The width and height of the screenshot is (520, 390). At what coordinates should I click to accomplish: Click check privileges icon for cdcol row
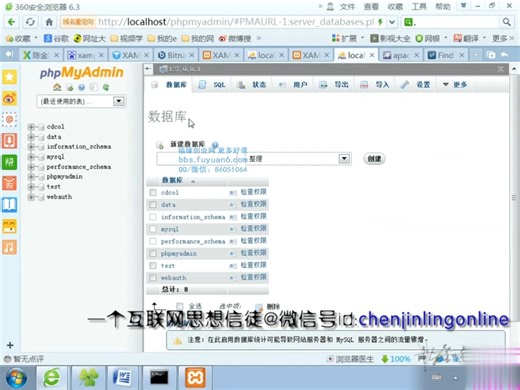click(233, 192)
